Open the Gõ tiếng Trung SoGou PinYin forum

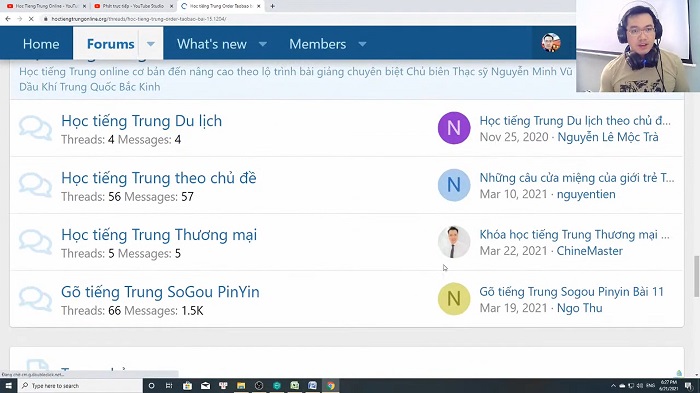[x=160, y=292]
